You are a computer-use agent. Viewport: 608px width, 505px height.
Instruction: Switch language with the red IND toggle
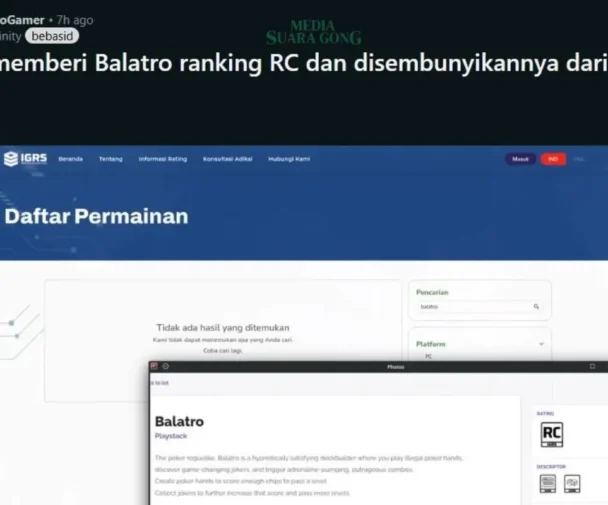[552, 159]
